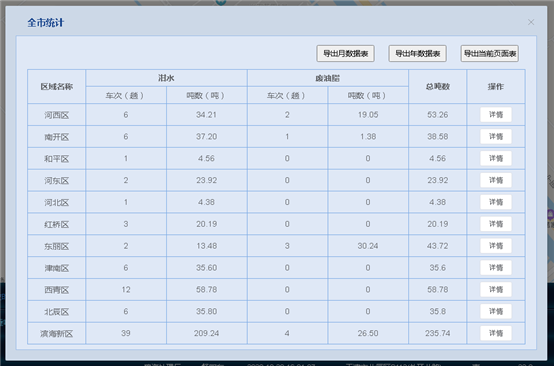Click the 53.26 total tonnage cell
This screenshot has height=366, width=554.
pos(437,115)
